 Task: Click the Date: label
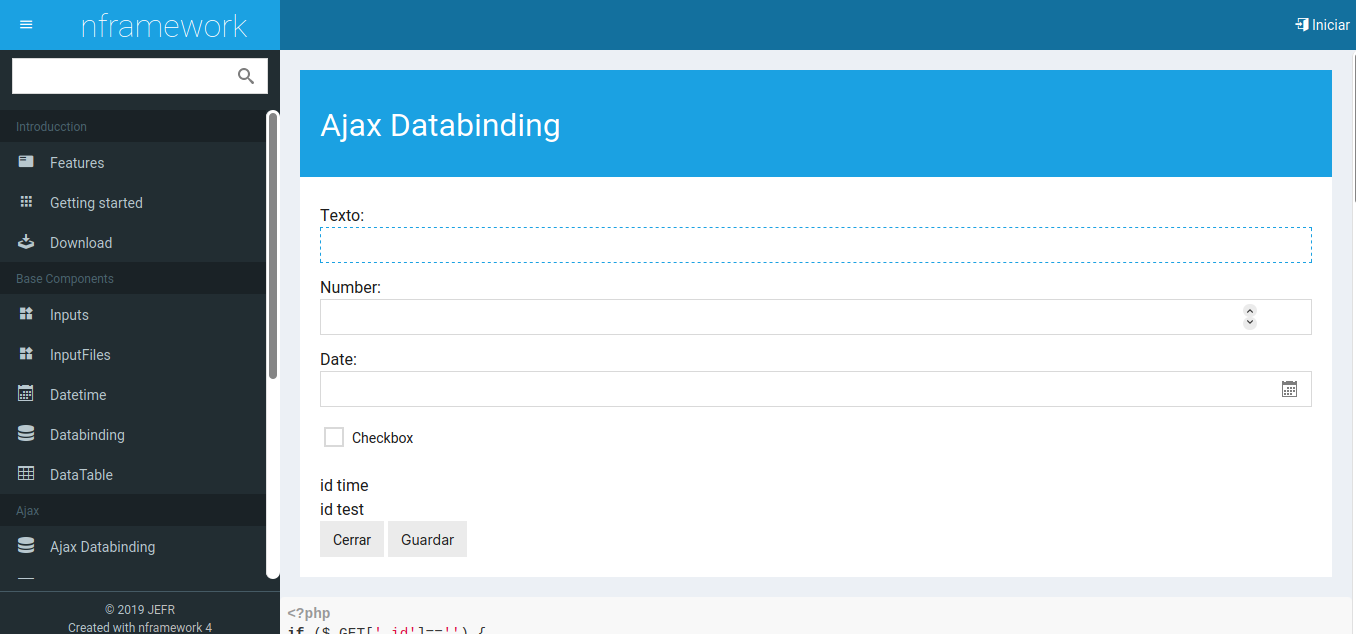[338, 359]
